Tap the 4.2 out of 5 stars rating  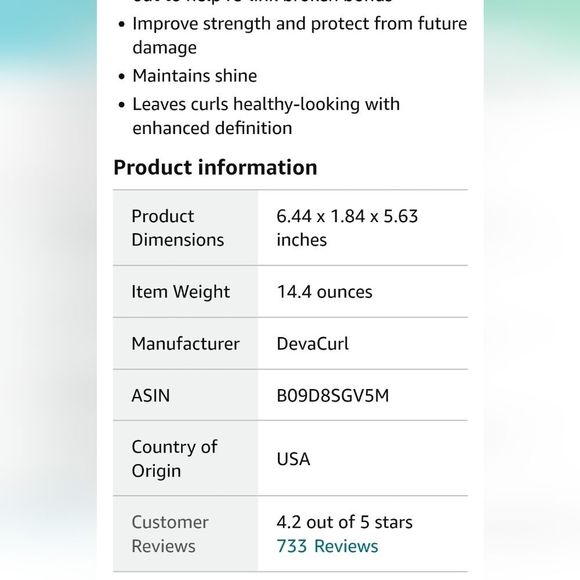(x=344, y=522)
